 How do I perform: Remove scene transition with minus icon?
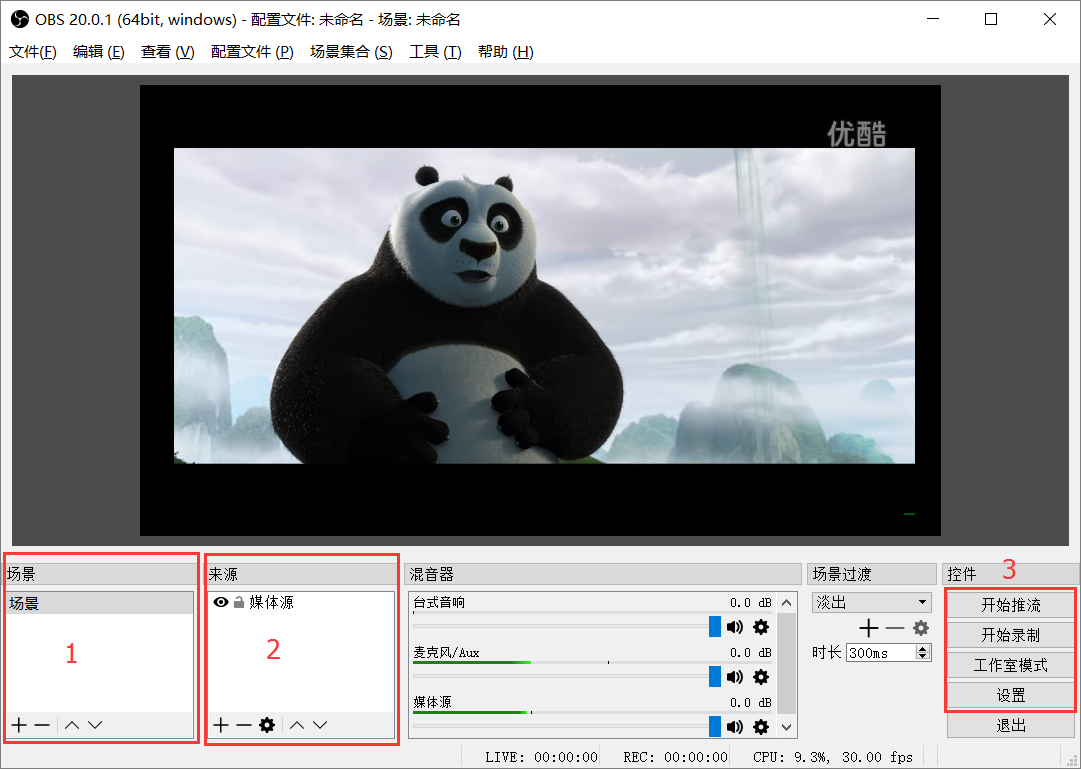pos(895,628)
